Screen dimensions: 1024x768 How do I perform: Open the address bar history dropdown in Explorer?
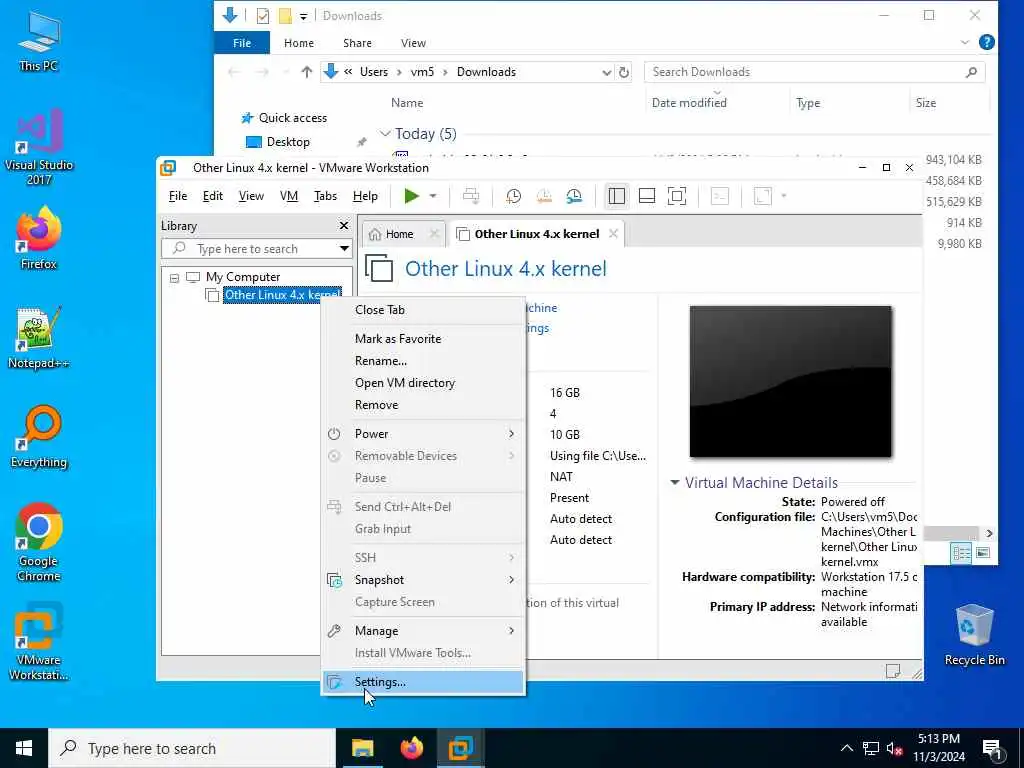(x=606, y=72)
